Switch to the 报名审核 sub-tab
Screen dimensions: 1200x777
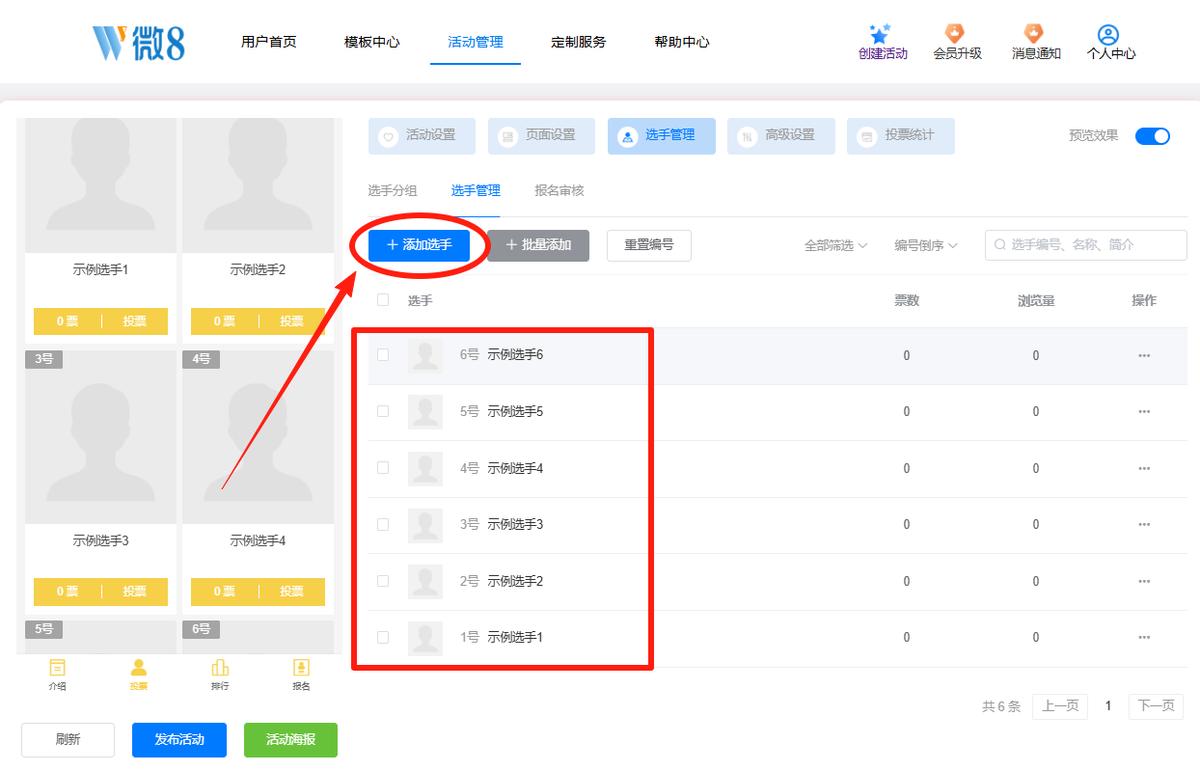[559, 190]
